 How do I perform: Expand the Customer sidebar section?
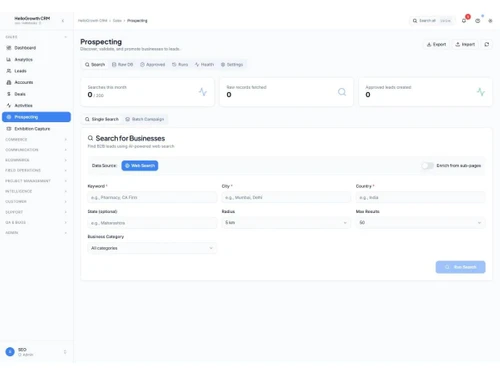[x=36, y=202]
